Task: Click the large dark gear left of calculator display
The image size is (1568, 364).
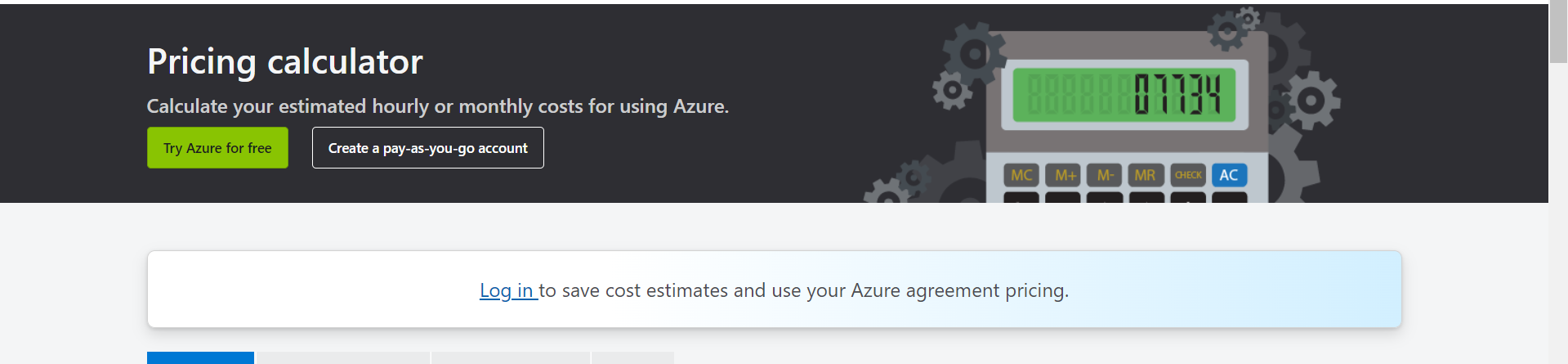Action: coord(974,54)
